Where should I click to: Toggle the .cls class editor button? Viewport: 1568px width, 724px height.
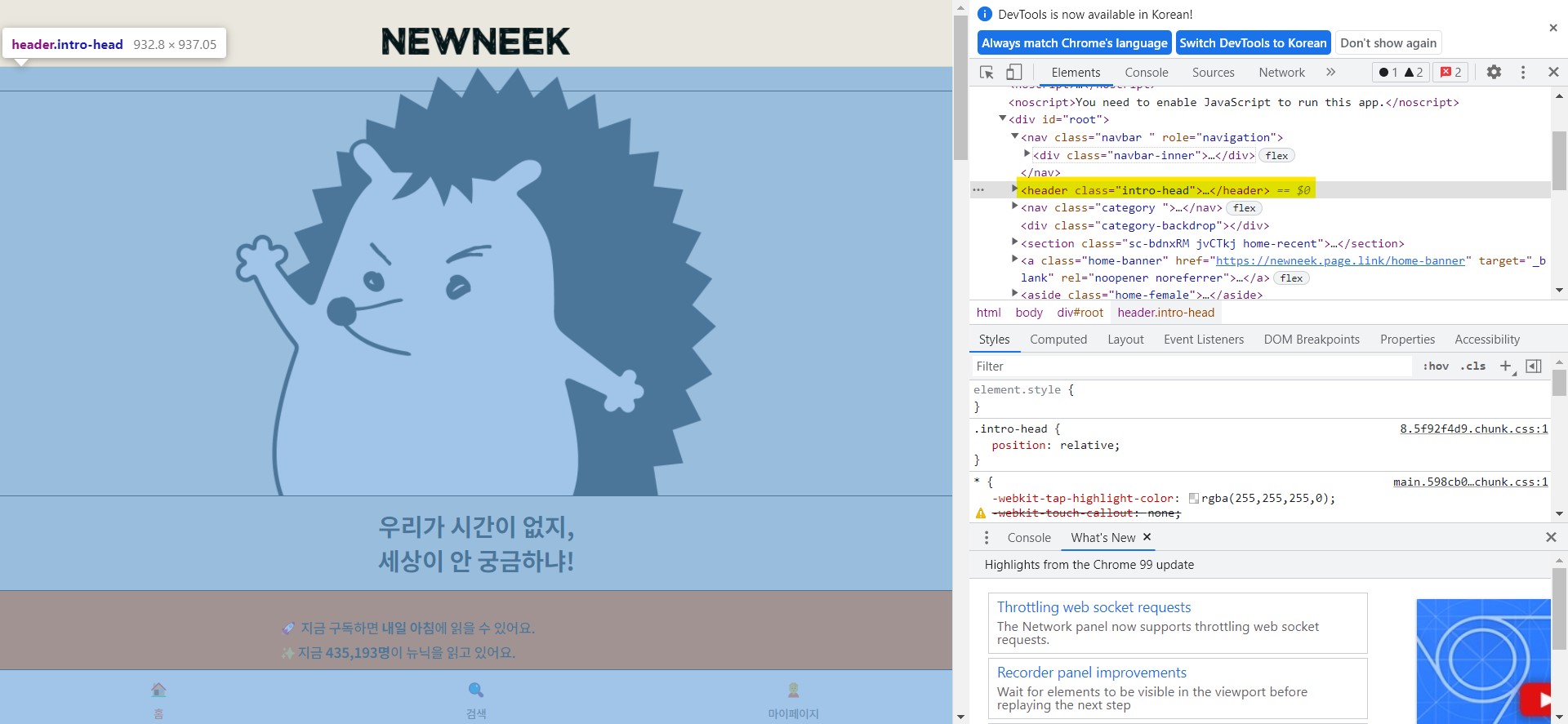click(1473, 366)
